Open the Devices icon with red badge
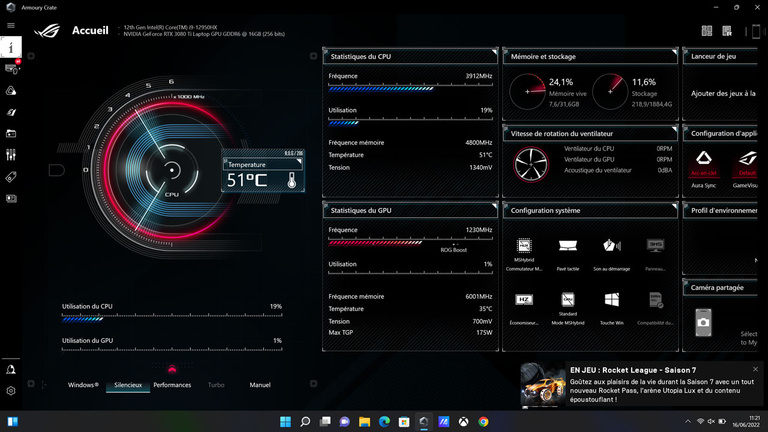 (12, 68)
